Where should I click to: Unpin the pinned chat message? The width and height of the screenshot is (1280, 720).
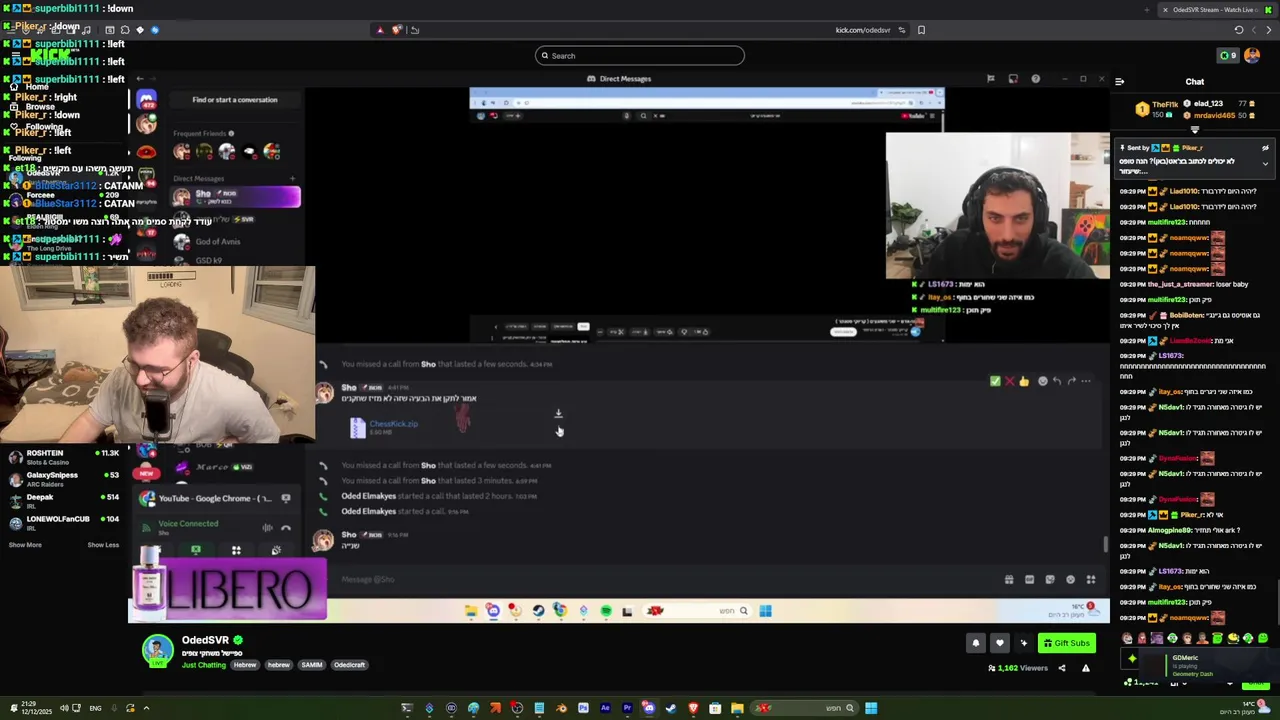1265,148
